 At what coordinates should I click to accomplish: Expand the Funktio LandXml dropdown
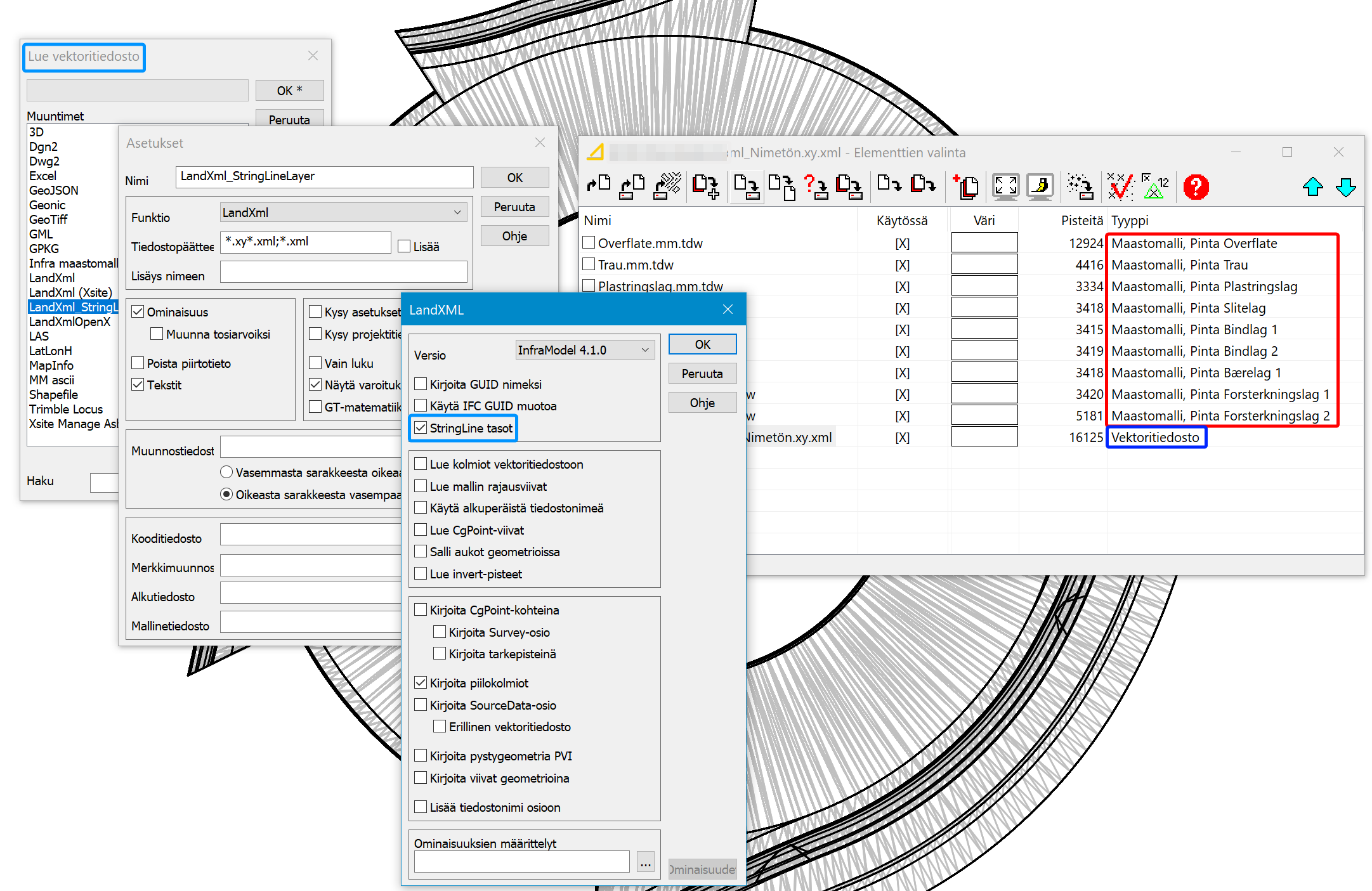(x=343, y=212)
